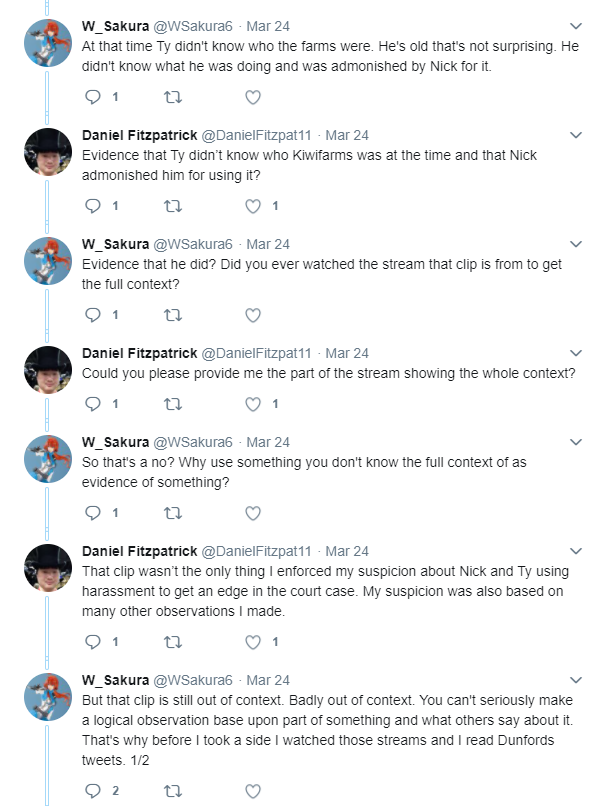Open the @WSakura6 handle in the top tweet
Viewport: 606px width, 806px height.
(x=193, y=26)
